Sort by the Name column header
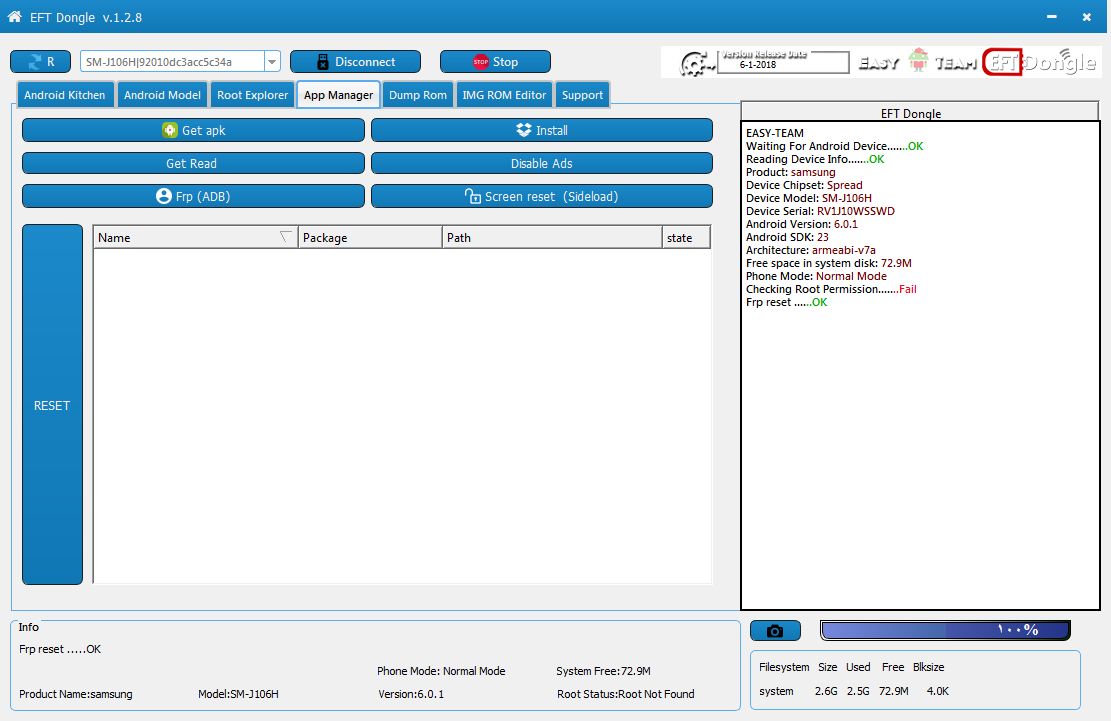The height and width of the screenshot is (721, 1111). click(x=196, y=238)
